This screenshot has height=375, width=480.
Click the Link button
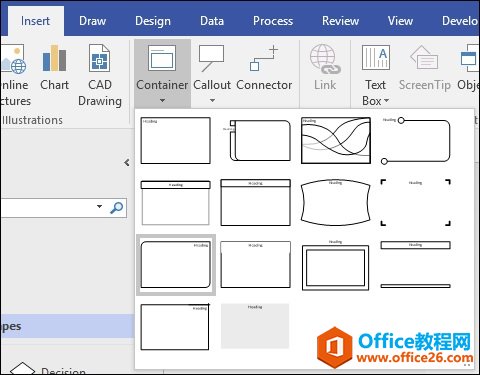coord(325,68)
